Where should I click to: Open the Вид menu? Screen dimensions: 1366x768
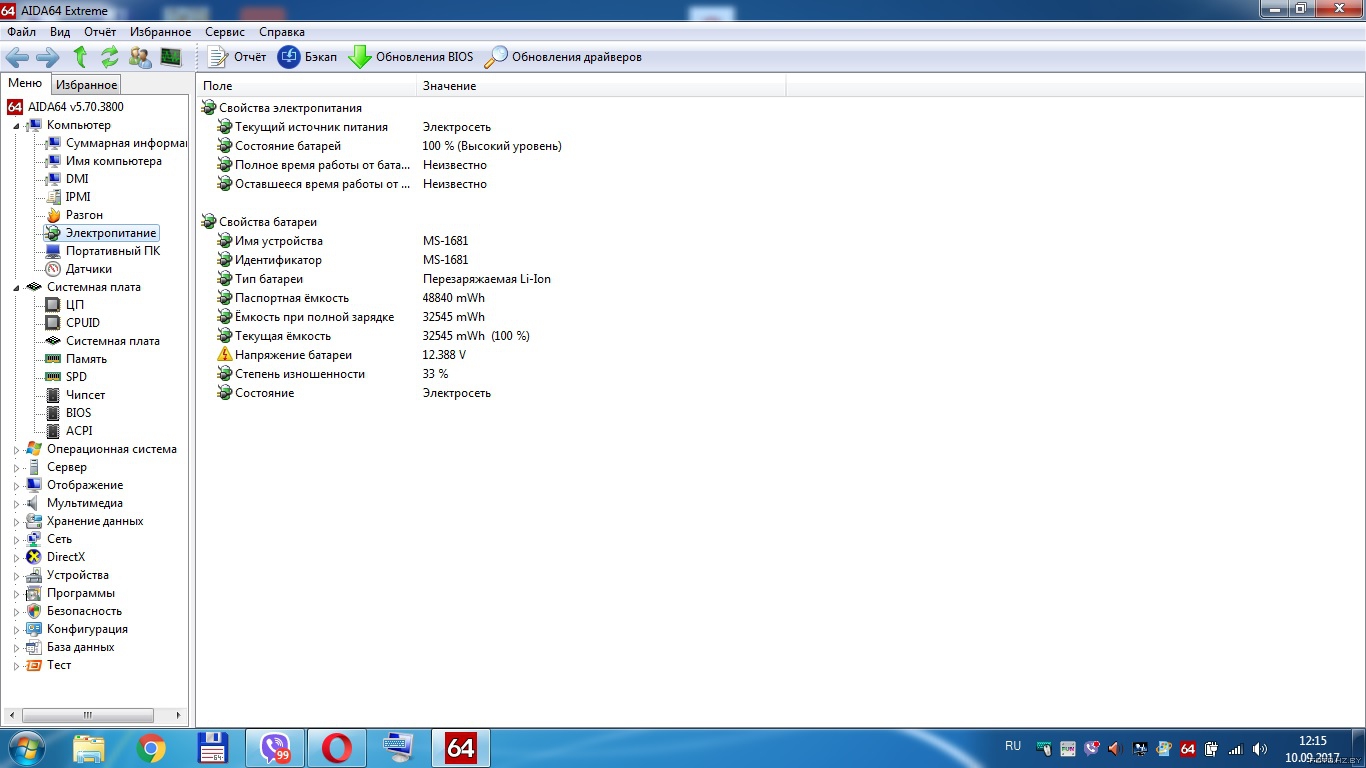pyautogui.click(x=60, y=32)
